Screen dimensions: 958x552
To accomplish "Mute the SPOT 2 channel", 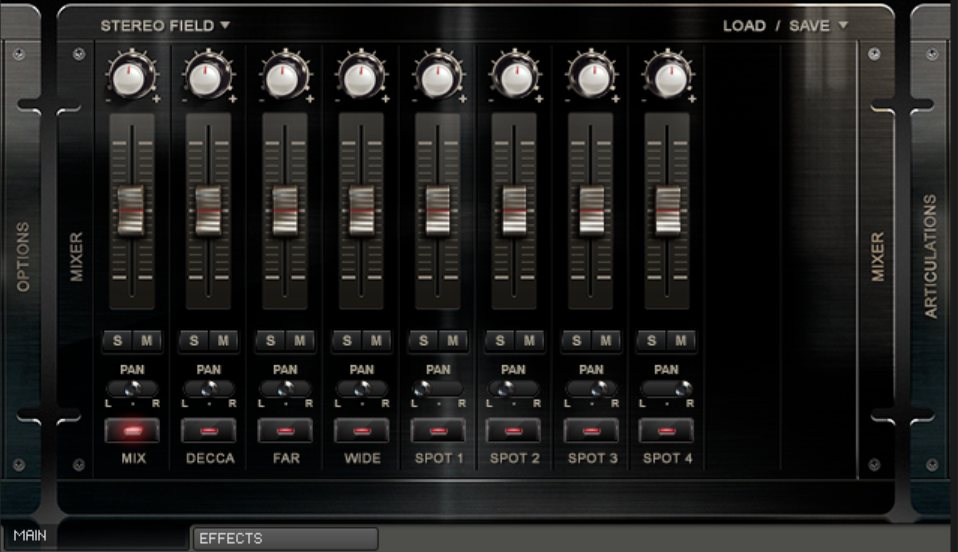I will pyautogui.click(x=529, y=341).
